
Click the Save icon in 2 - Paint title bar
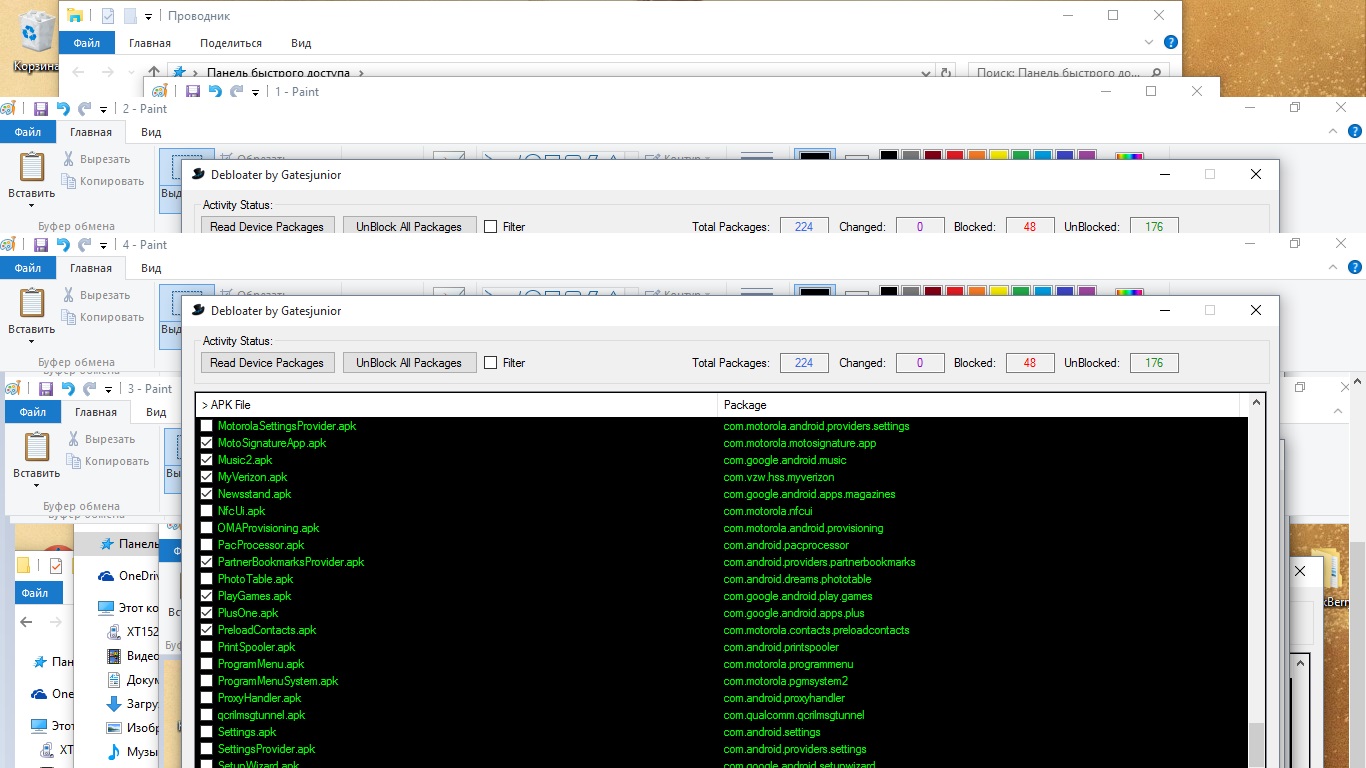tap(41, 108)
